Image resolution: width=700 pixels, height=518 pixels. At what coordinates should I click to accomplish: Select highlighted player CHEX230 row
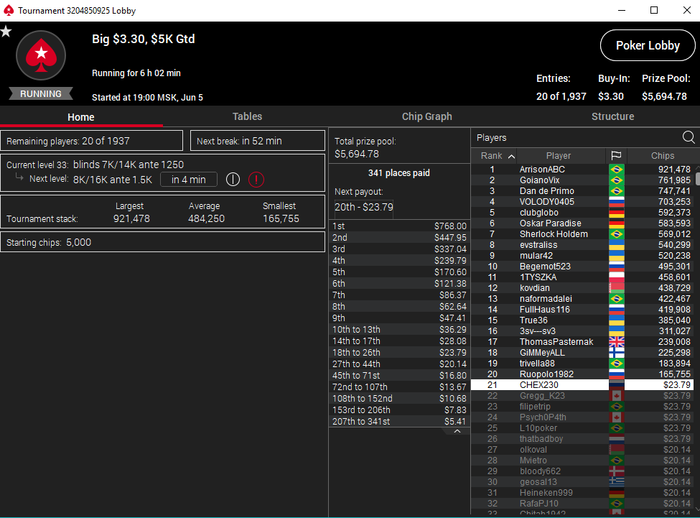click(582, 385)
